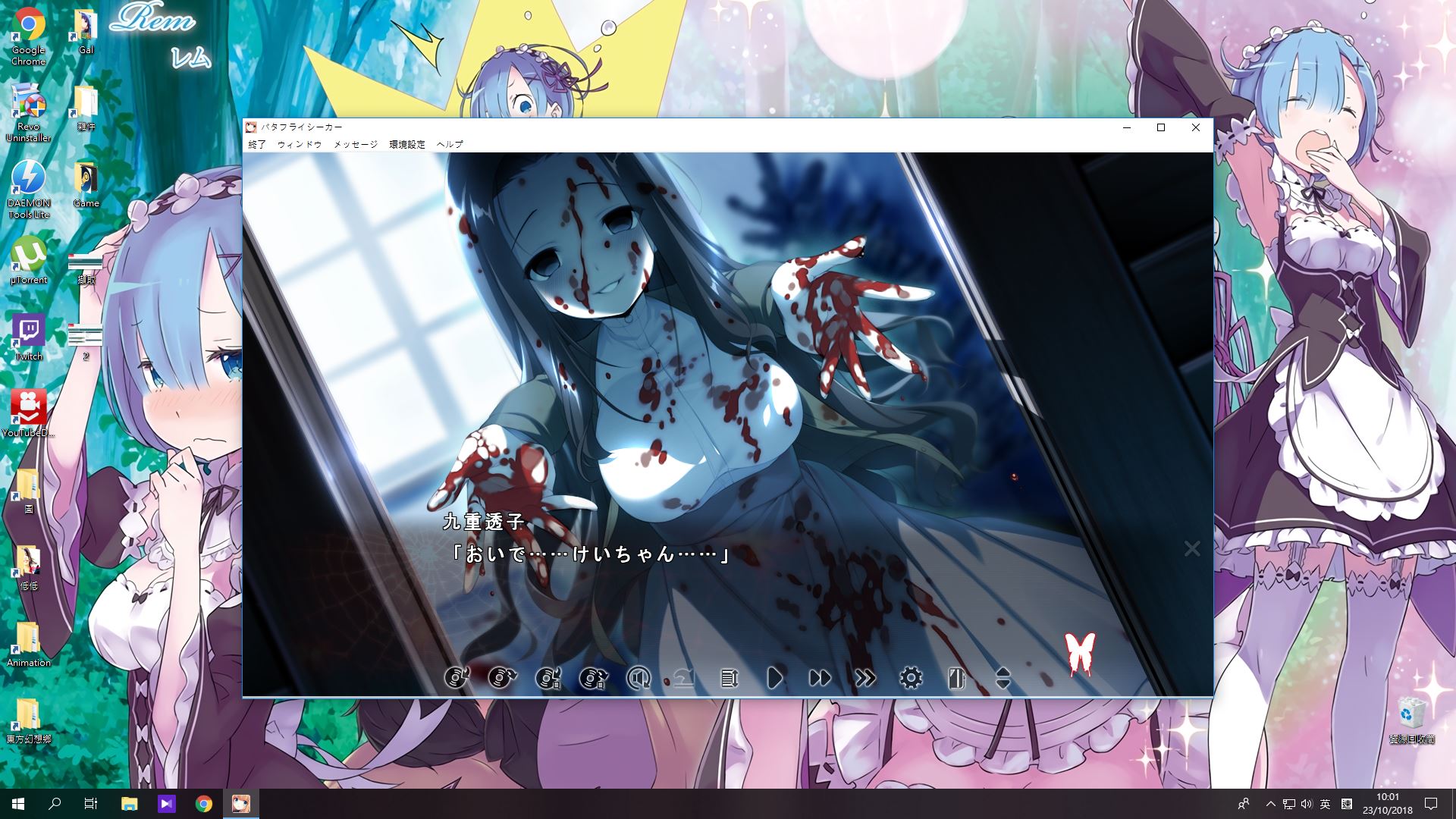Click the white butterfly icon

point(1080,653)
